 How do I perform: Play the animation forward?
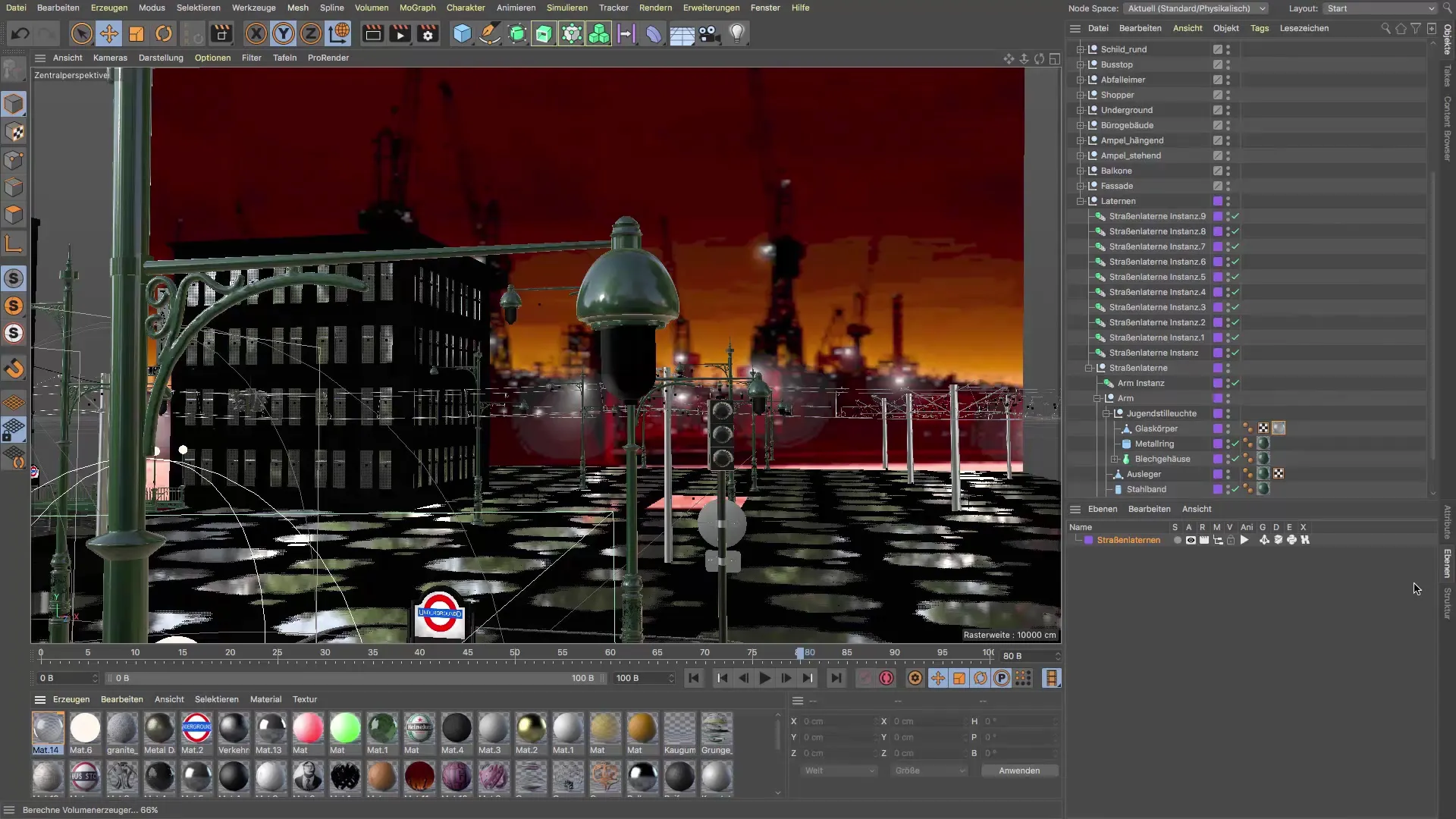[764, 678]
